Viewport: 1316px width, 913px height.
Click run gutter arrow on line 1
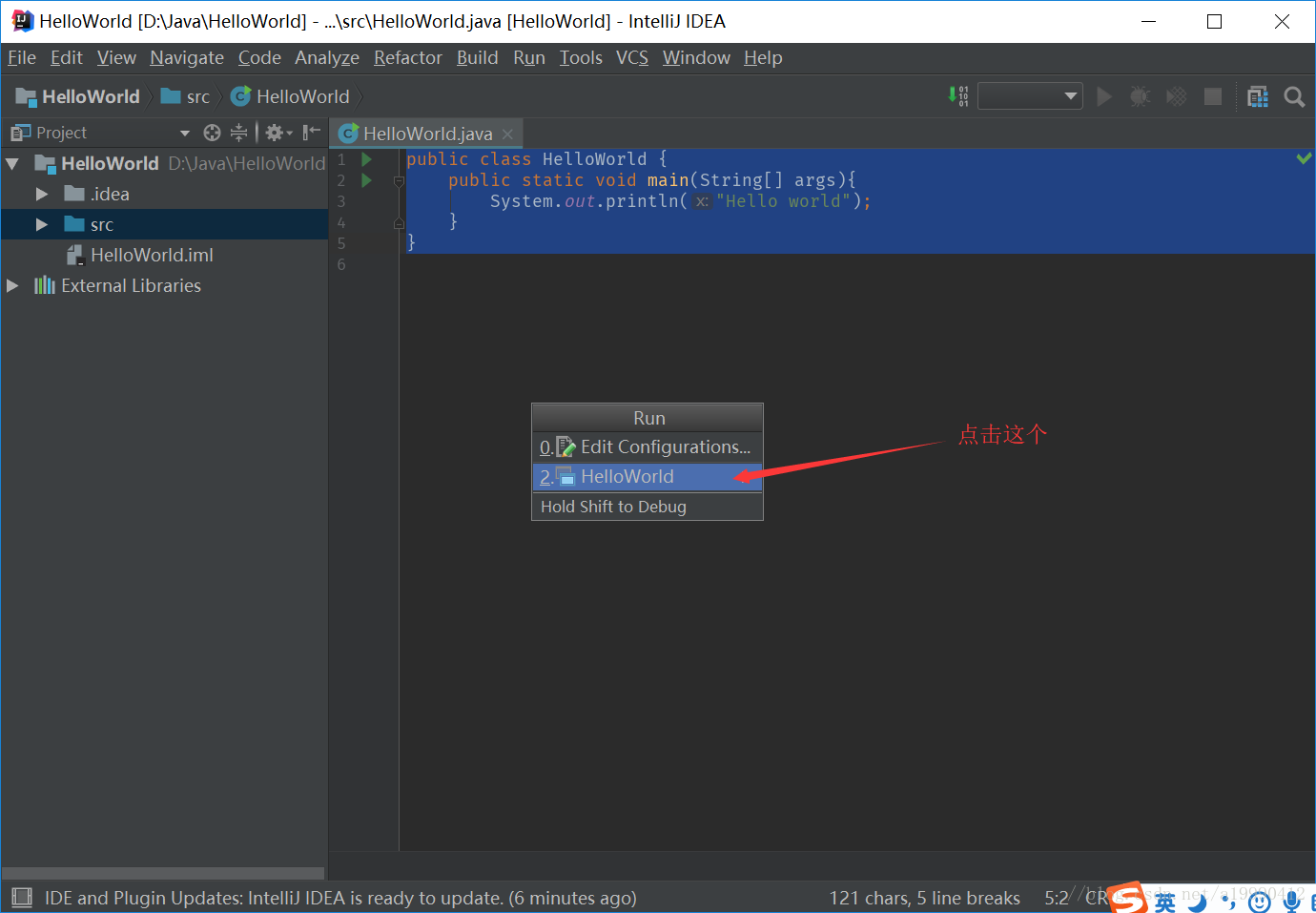(366, 159)
